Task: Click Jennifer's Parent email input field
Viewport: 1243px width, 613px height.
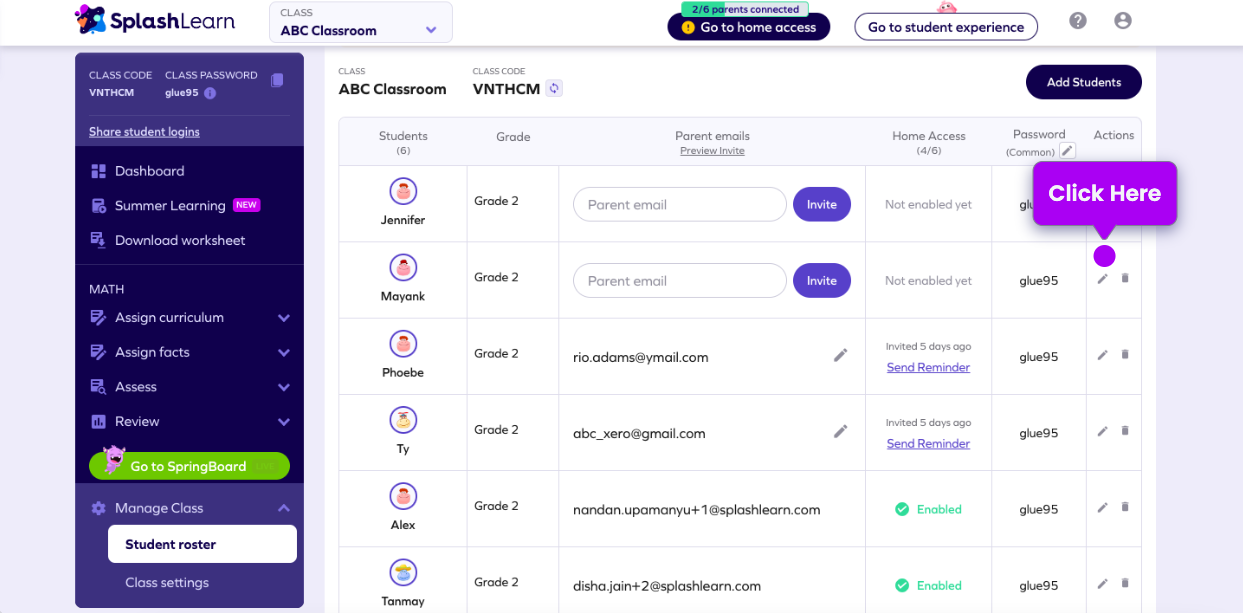Action: coord(679,204)
